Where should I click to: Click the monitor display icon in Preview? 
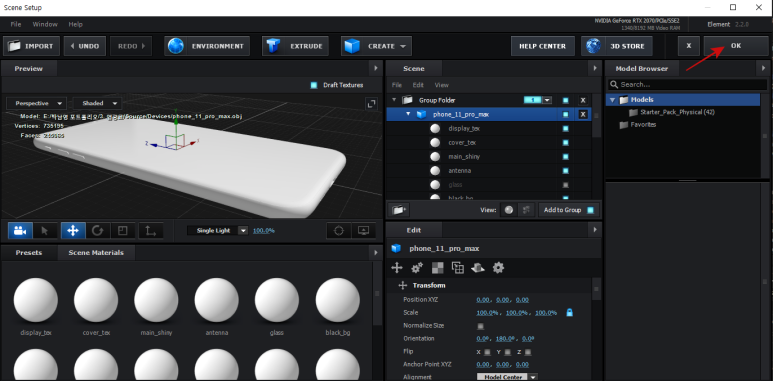pyautogui.click(x=363, y=230)
